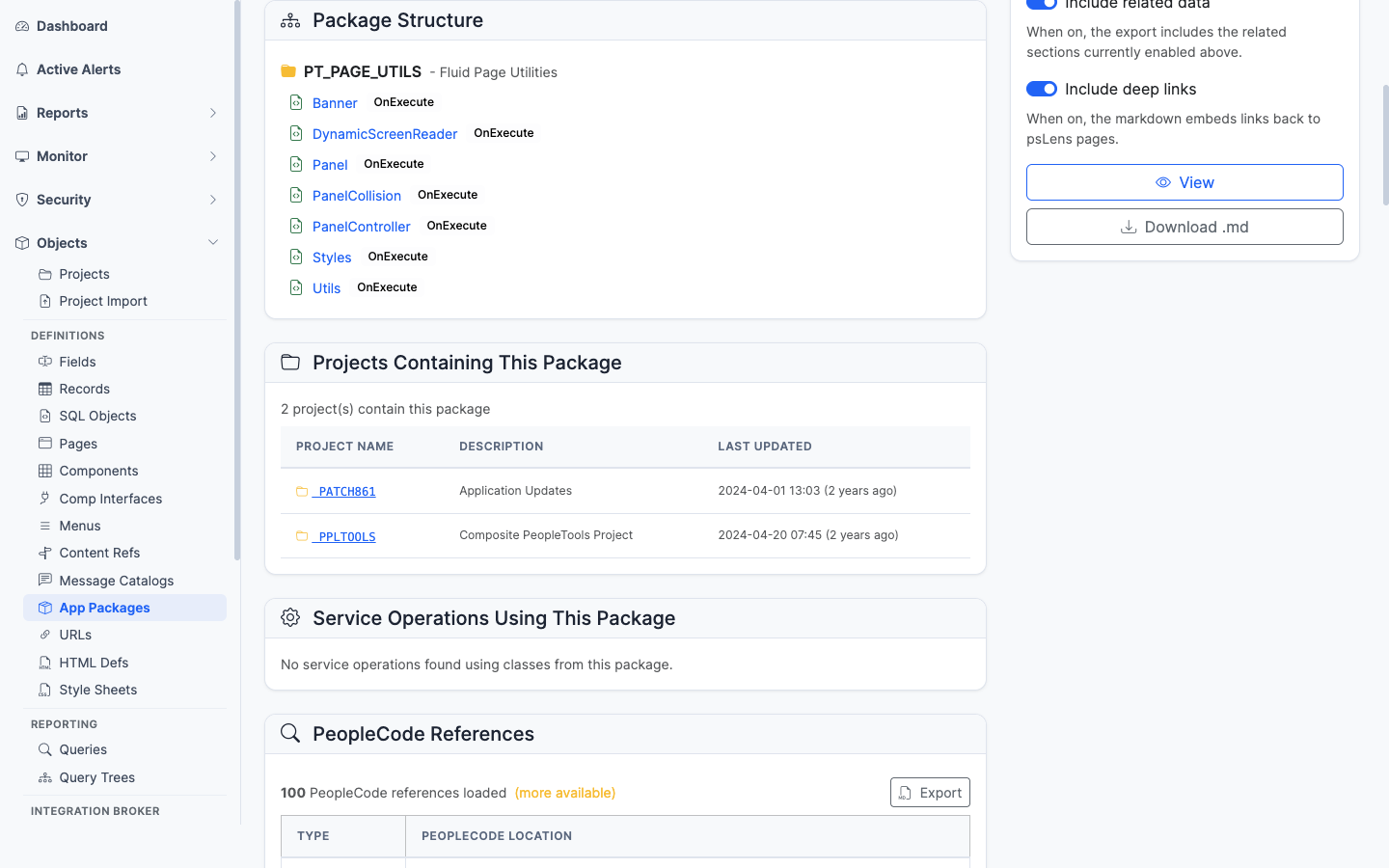This screenshot has height=868, width=1389.
Task: Click OnExecute label next to Banner
Action: tap(404, 102)
